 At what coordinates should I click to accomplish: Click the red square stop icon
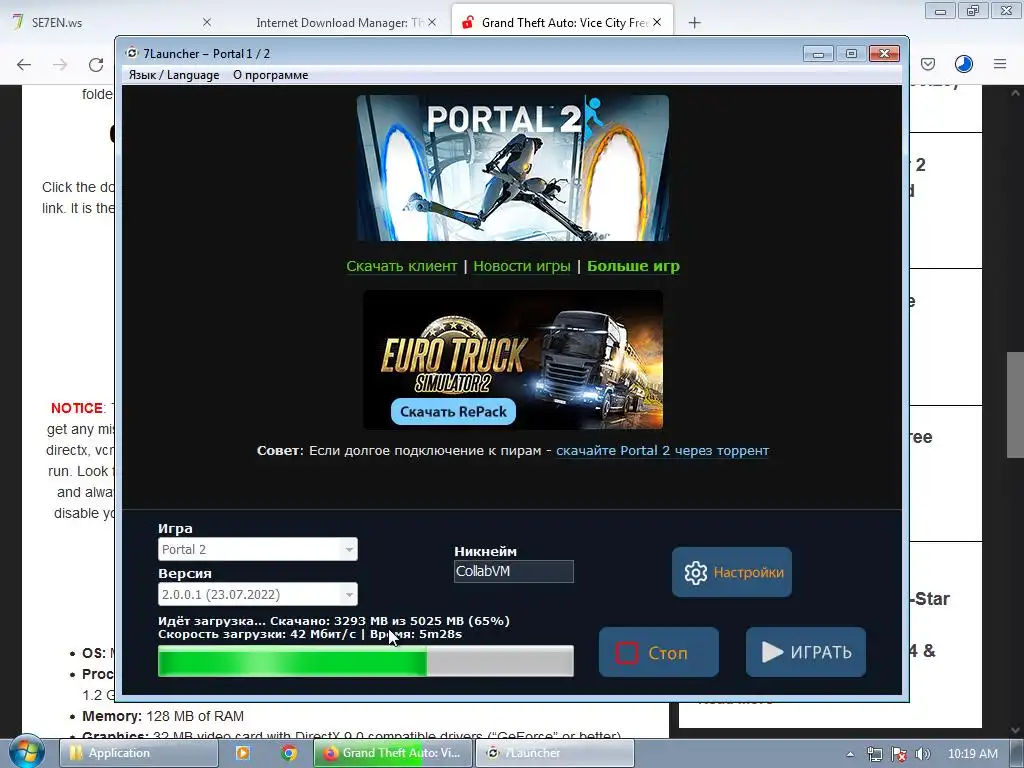tap(627, 652)
